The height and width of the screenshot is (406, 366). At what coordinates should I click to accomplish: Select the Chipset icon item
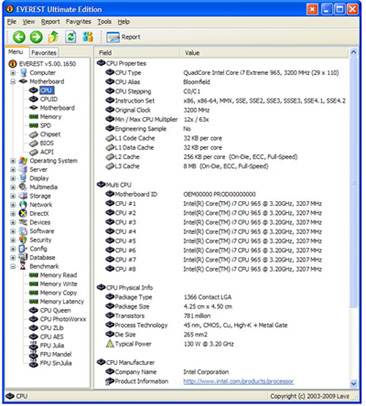pyautogui.click(x=33, y=134)
